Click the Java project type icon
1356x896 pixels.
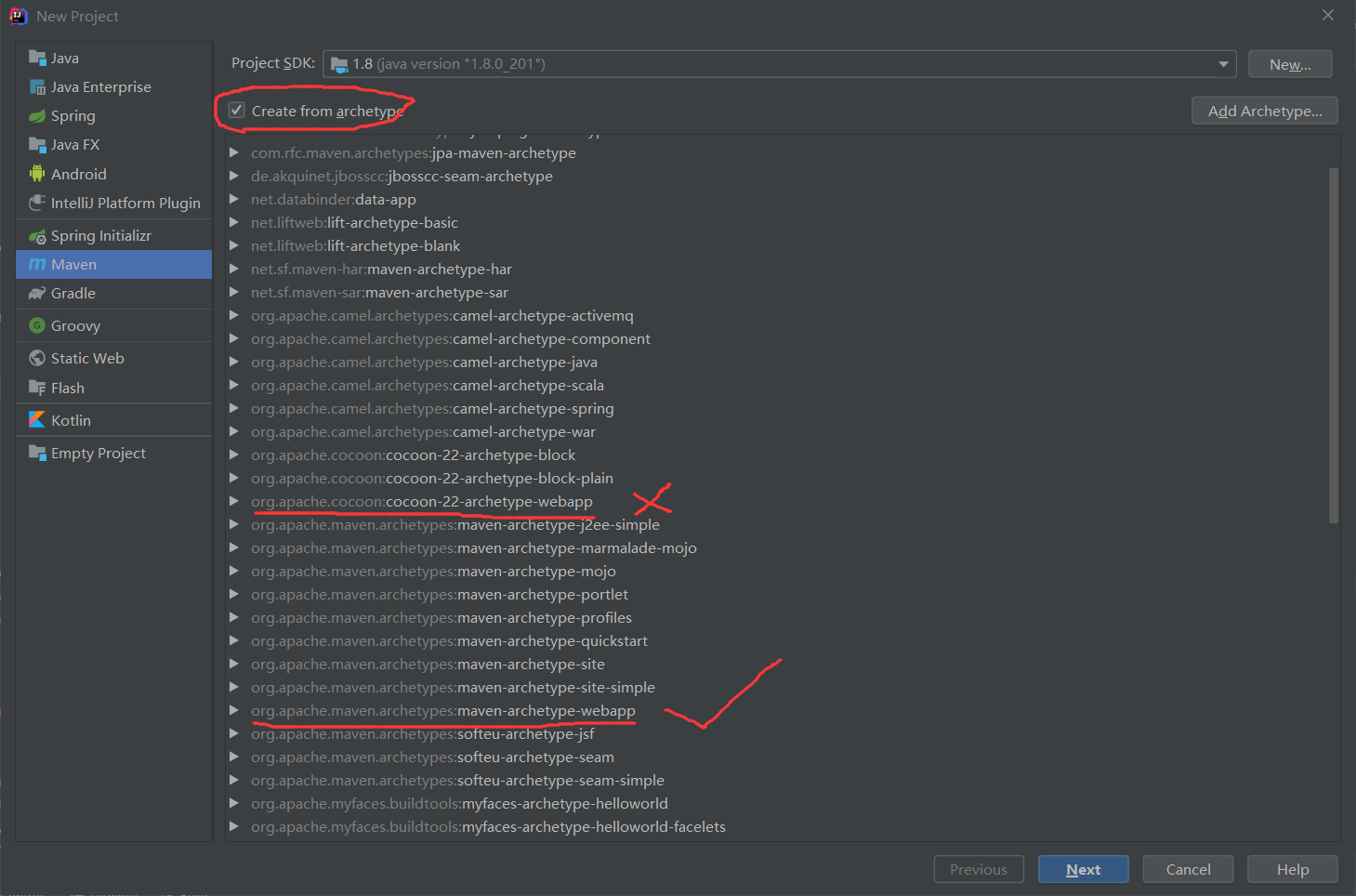pyautogui.click(x=37, y=58)
